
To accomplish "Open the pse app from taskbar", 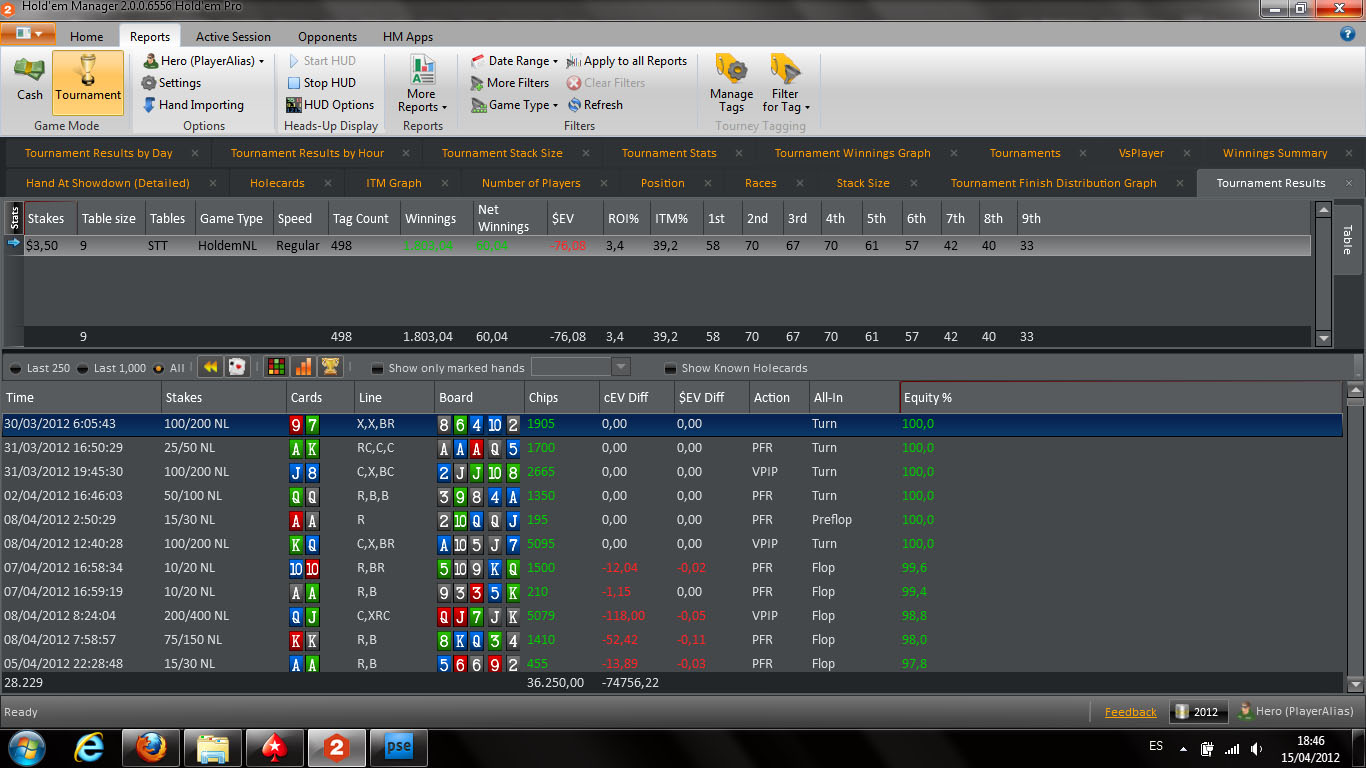I will (398, 747).
